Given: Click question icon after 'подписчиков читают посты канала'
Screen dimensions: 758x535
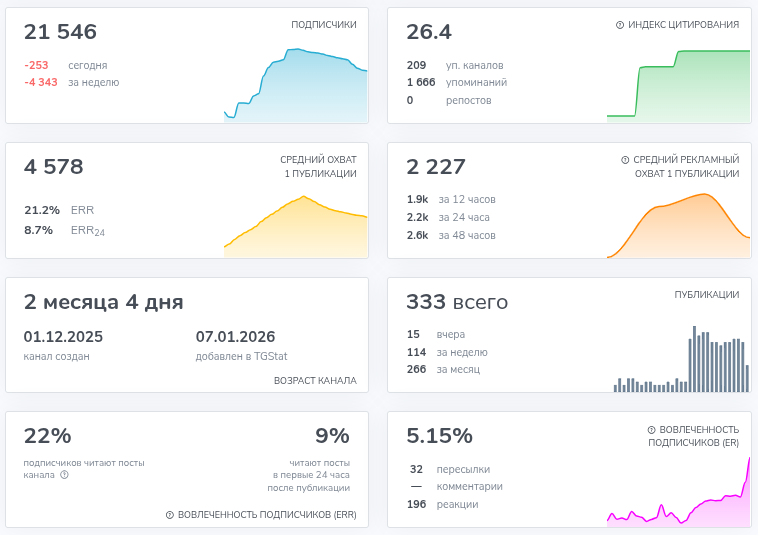Looking at the screenshot, I should click(x=64, y=475).
